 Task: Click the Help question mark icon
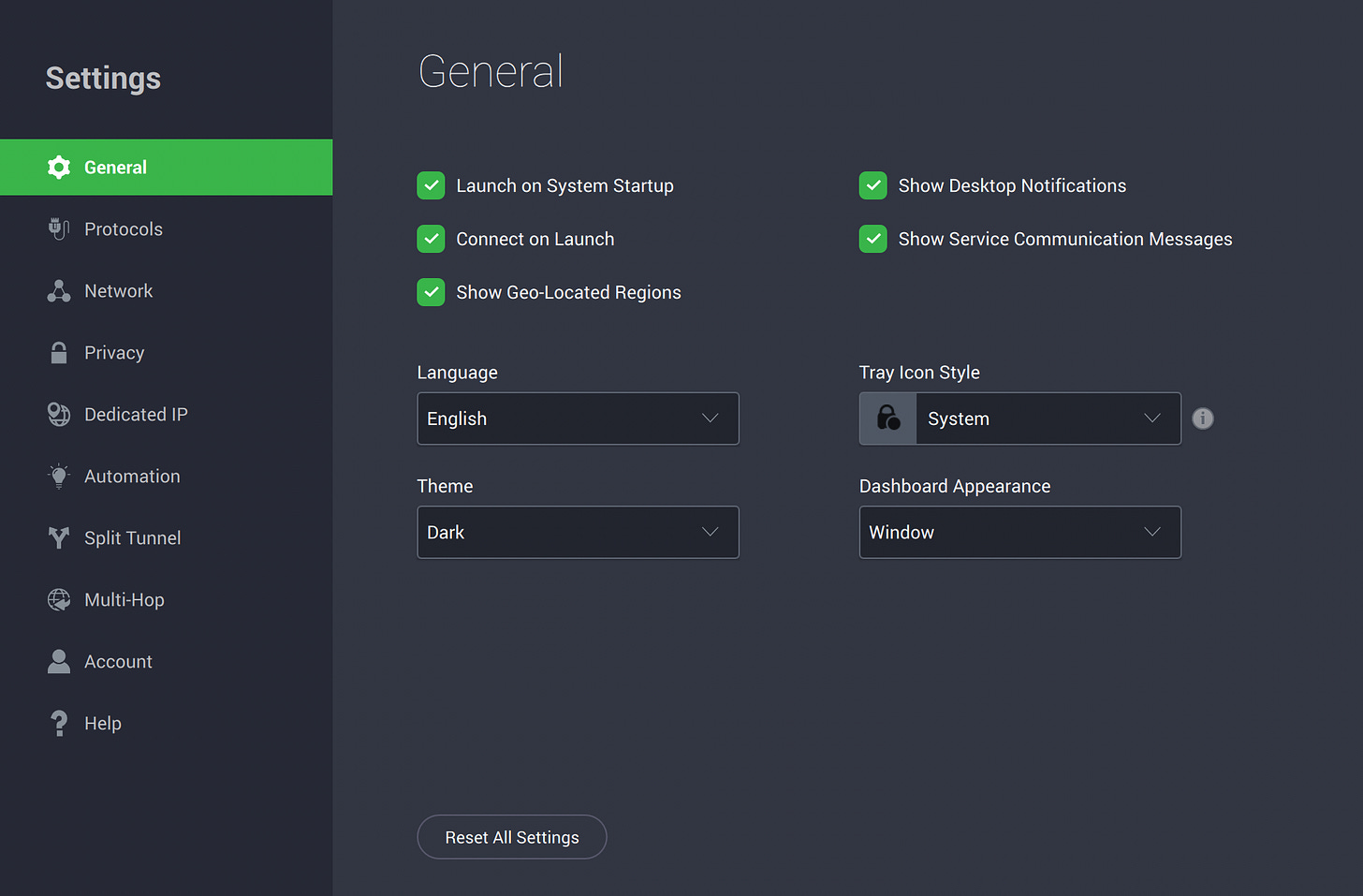click(x=59, y=724)
